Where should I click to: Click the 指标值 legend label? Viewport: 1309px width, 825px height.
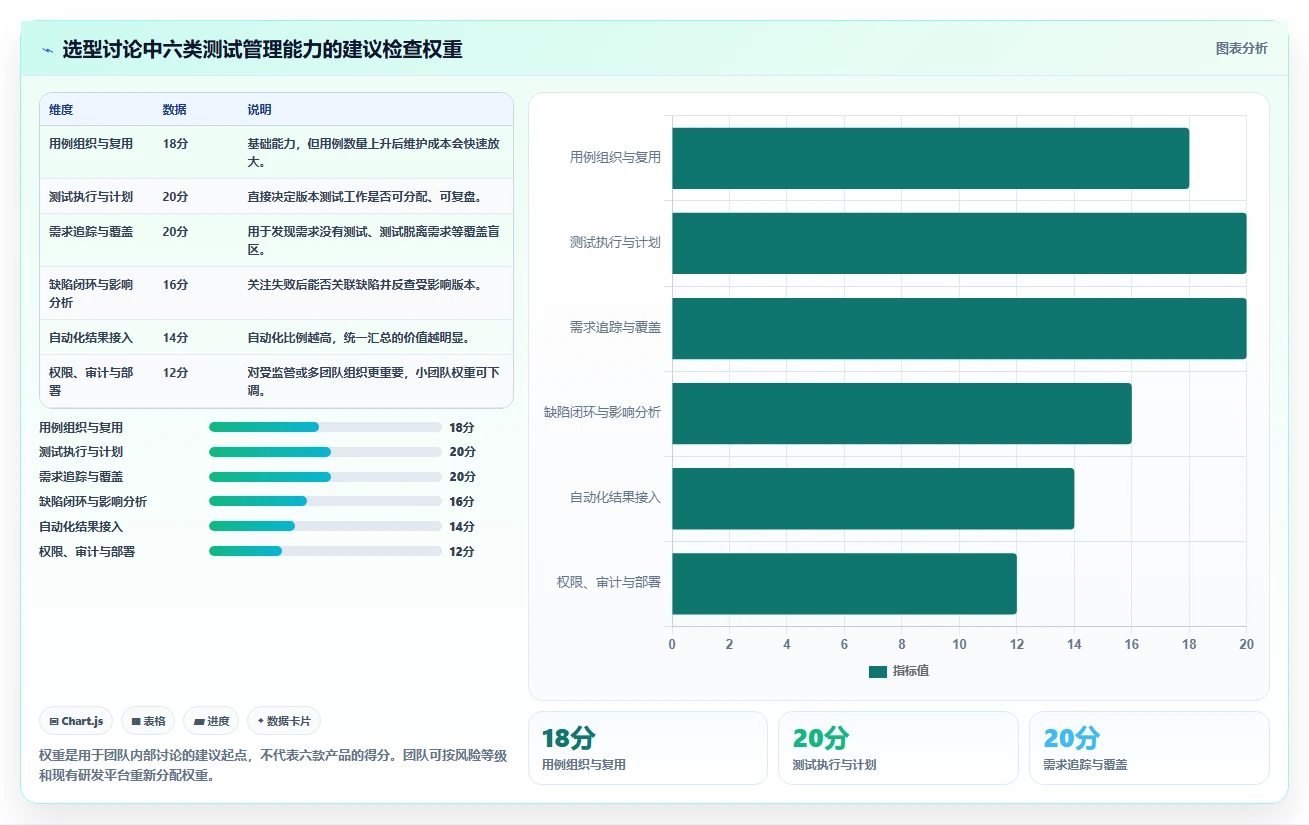[x=911, y=671]
